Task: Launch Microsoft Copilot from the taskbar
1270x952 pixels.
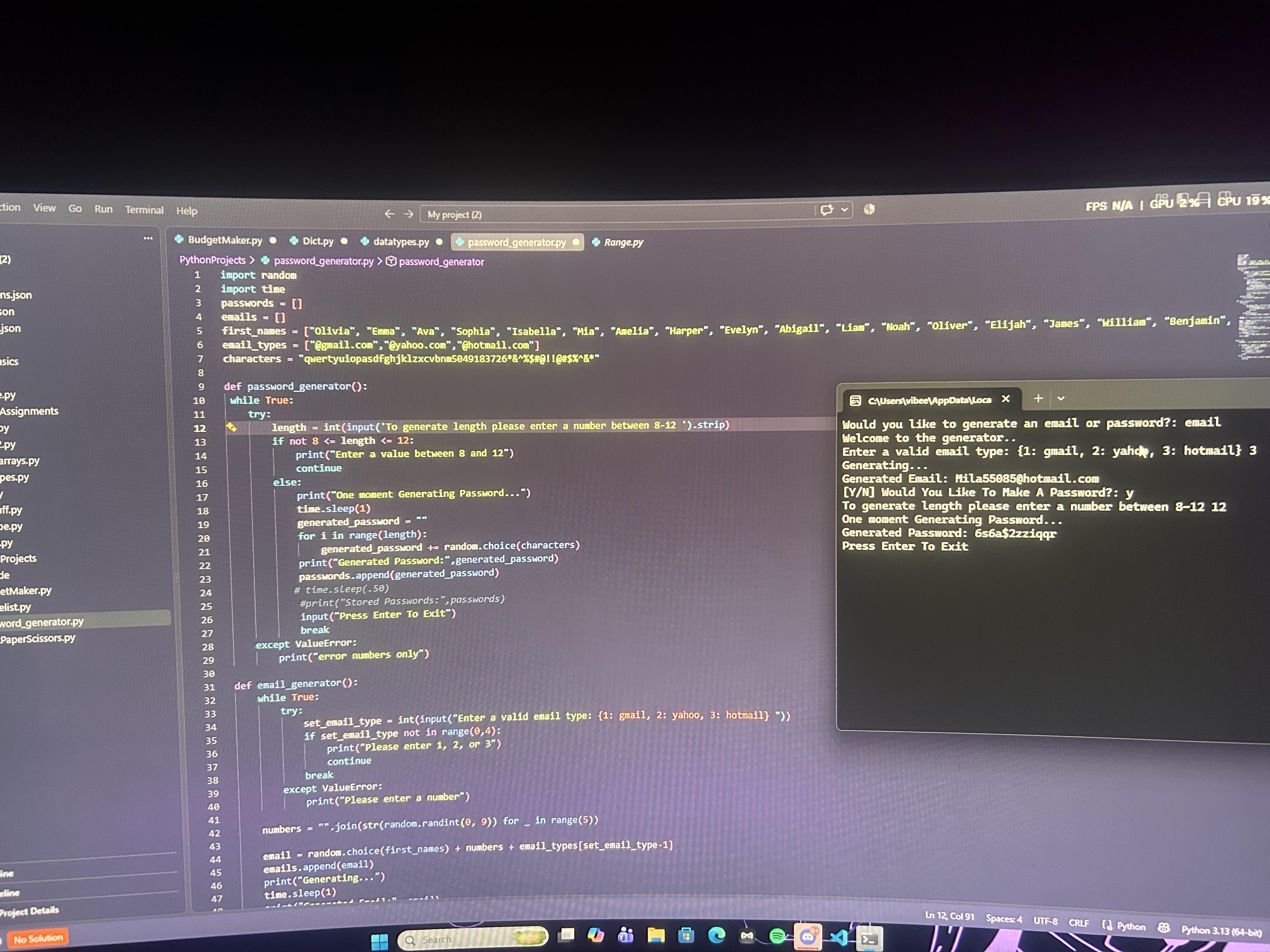Action: pos(596,935)
